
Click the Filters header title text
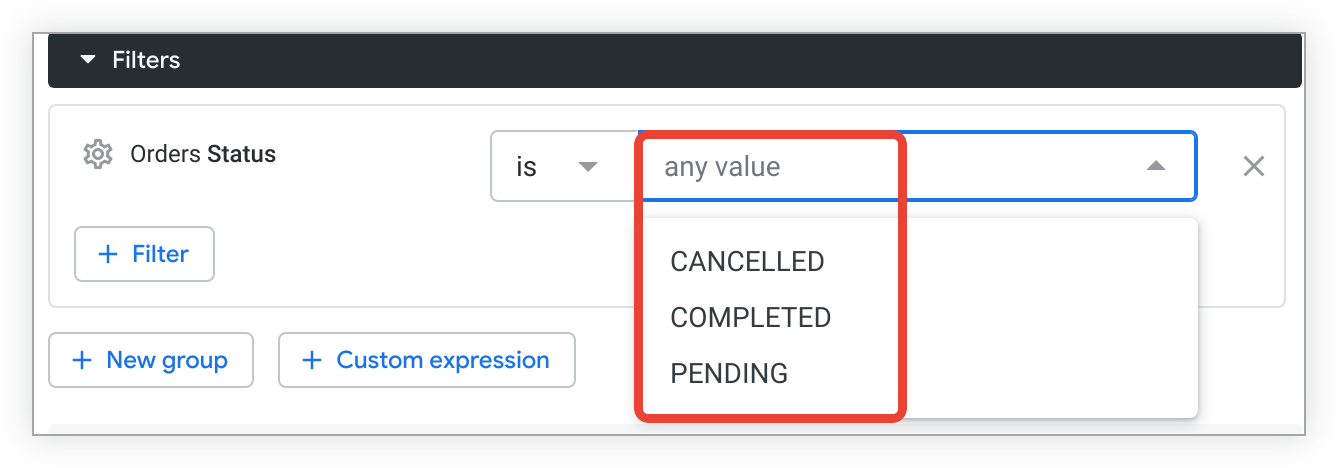[x=146, y=61]
